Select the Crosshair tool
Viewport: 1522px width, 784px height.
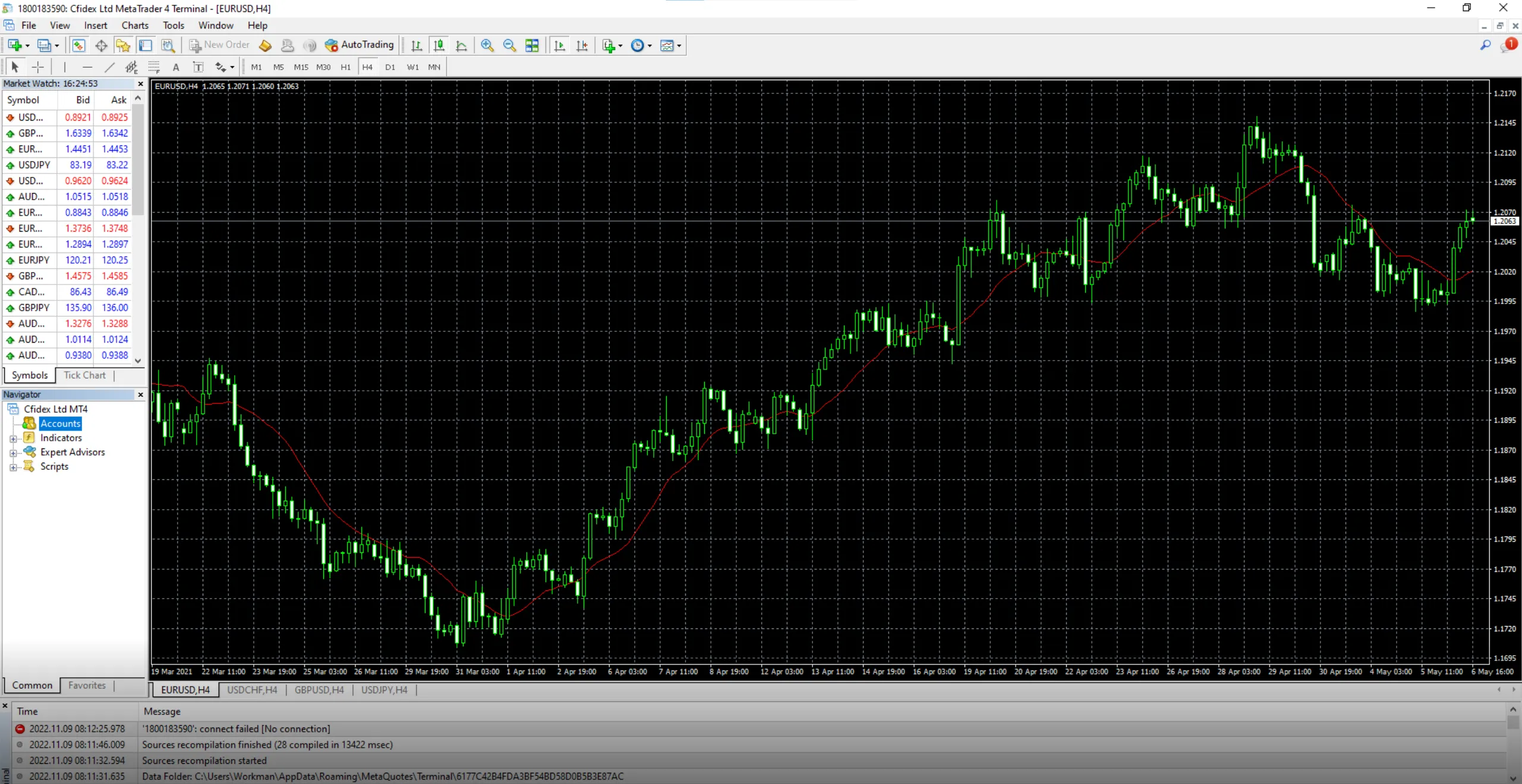point(37,67)
